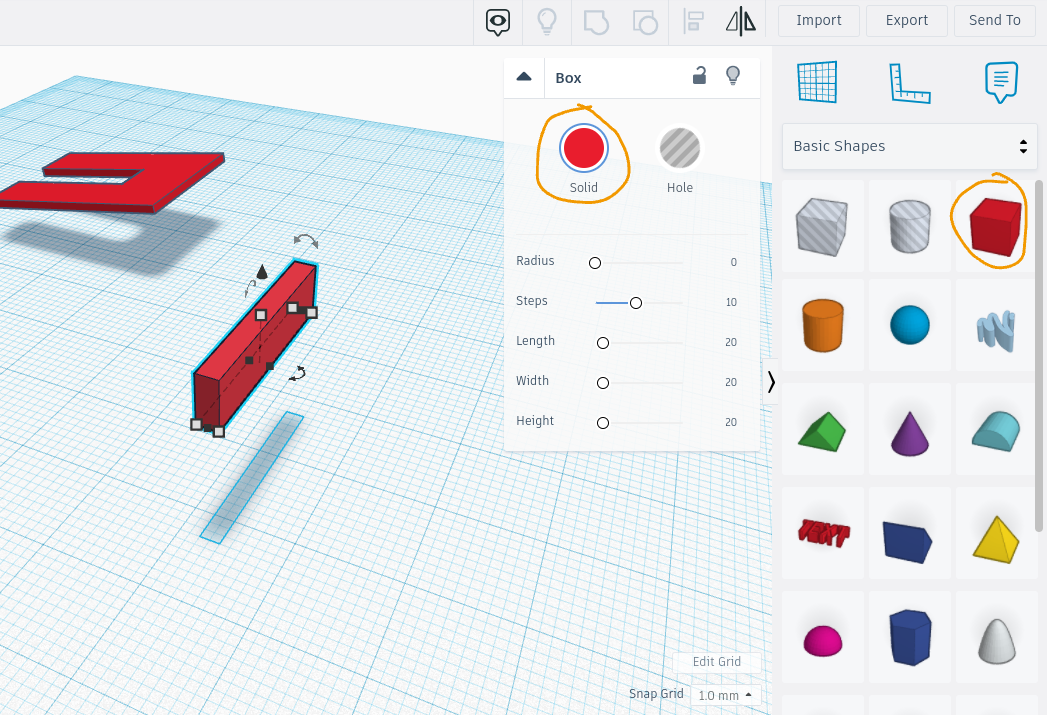This screenshot has width=1047, height=715.
Task: Pick the magenta Half Sphere shape
Action: tap(823, 641)
